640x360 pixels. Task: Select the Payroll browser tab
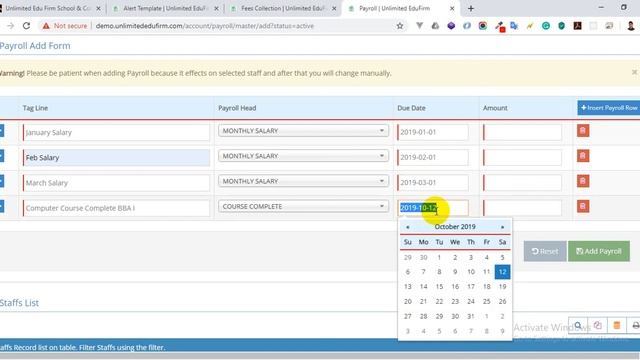(x=400, y=8)
